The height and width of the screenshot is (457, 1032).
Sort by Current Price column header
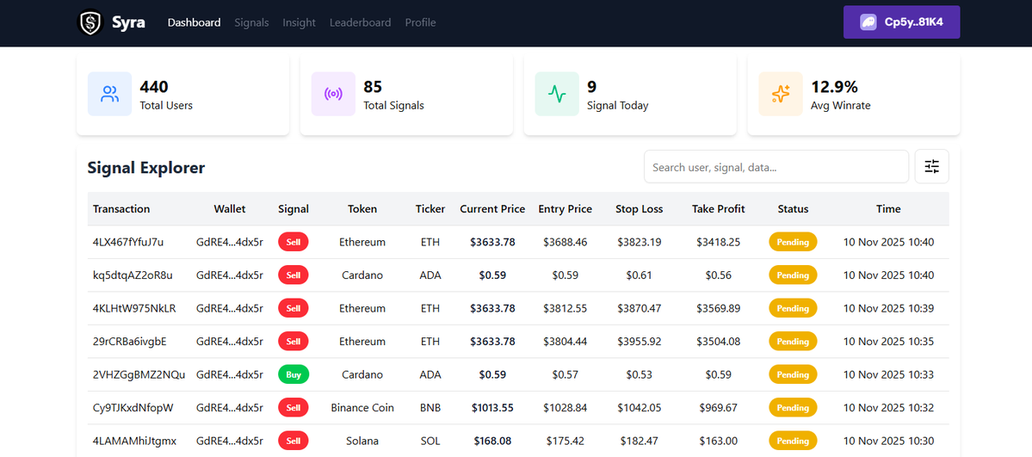492,209
